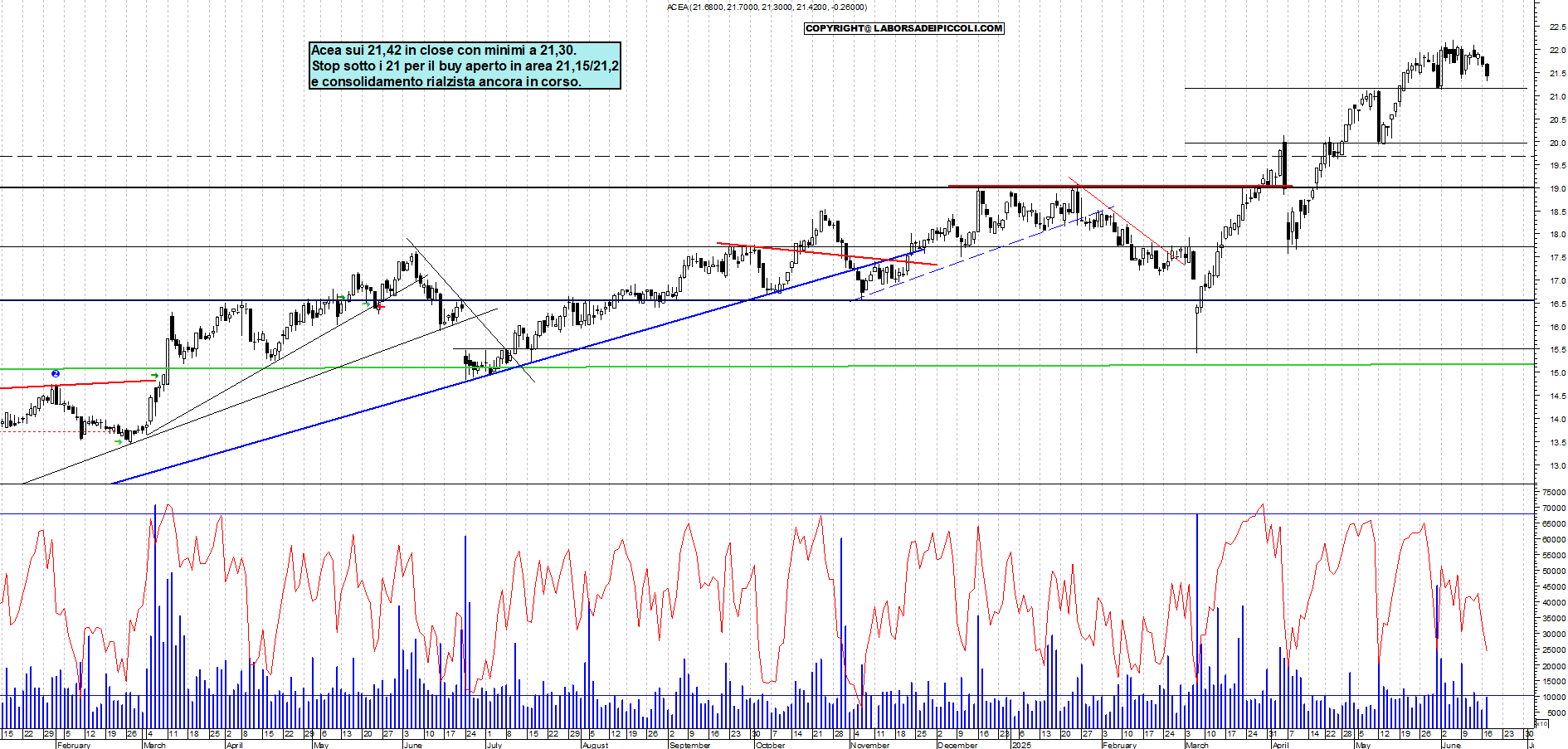Screen dimensions: 1568x749
Task: Click the 14.0 price axis label
Action: click(1557, 419)
